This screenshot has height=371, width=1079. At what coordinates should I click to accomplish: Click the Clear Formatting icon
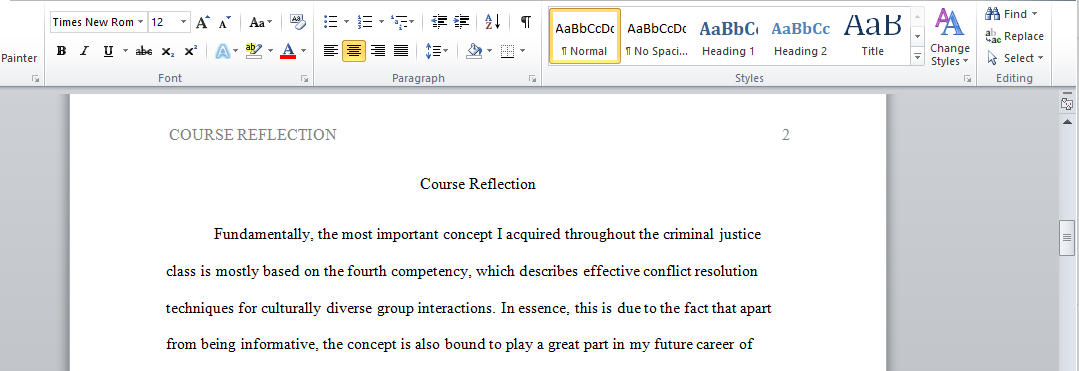(297, 23)
